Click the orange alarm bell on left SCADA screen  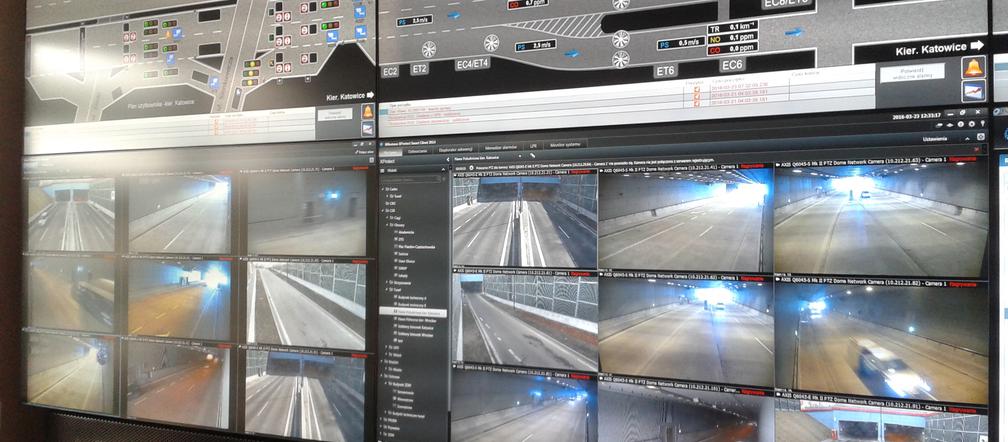tap(367, 111)
